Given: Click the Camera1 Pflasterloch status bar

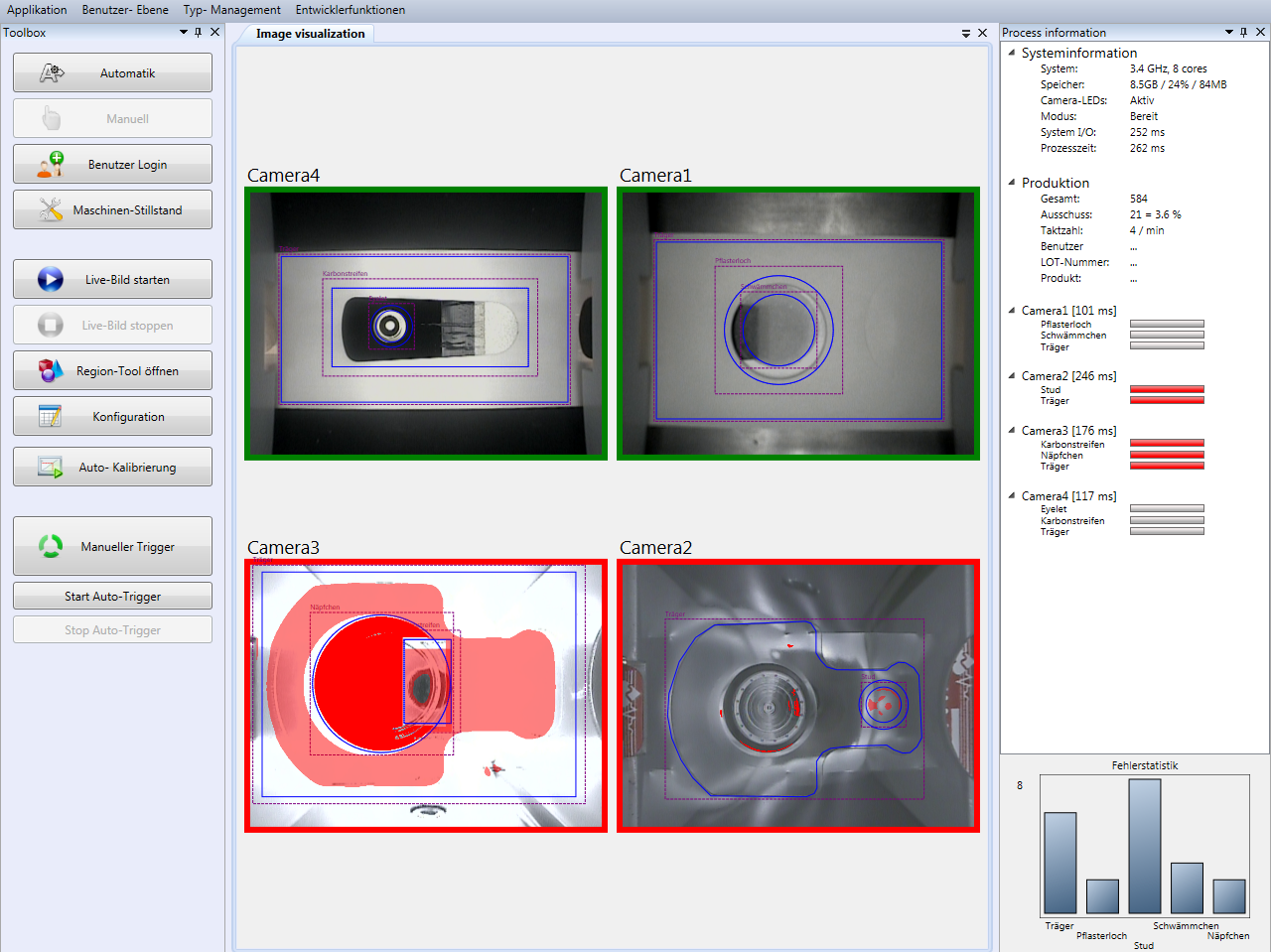Looking at the screenshot, I should pos(1167,324).
